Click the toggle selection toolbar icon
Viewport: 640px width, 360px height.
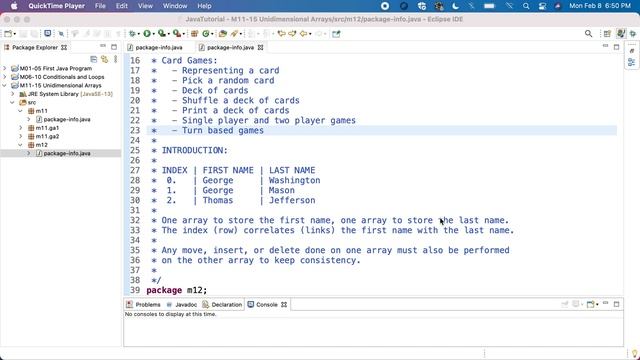pyautogui.click(x=61, y=34)
